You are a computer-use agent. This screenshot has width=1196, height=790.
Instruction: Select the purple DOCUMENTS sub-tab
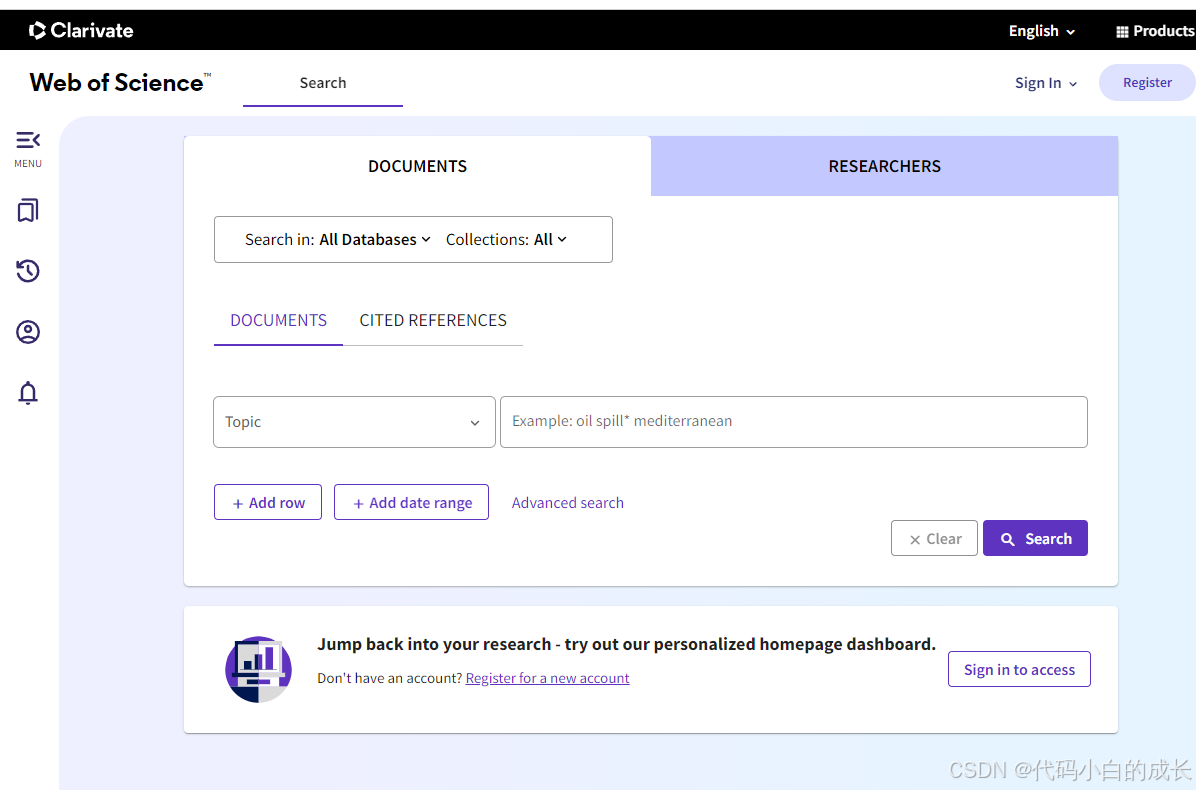pyautogui.click(x=278, y=321)
